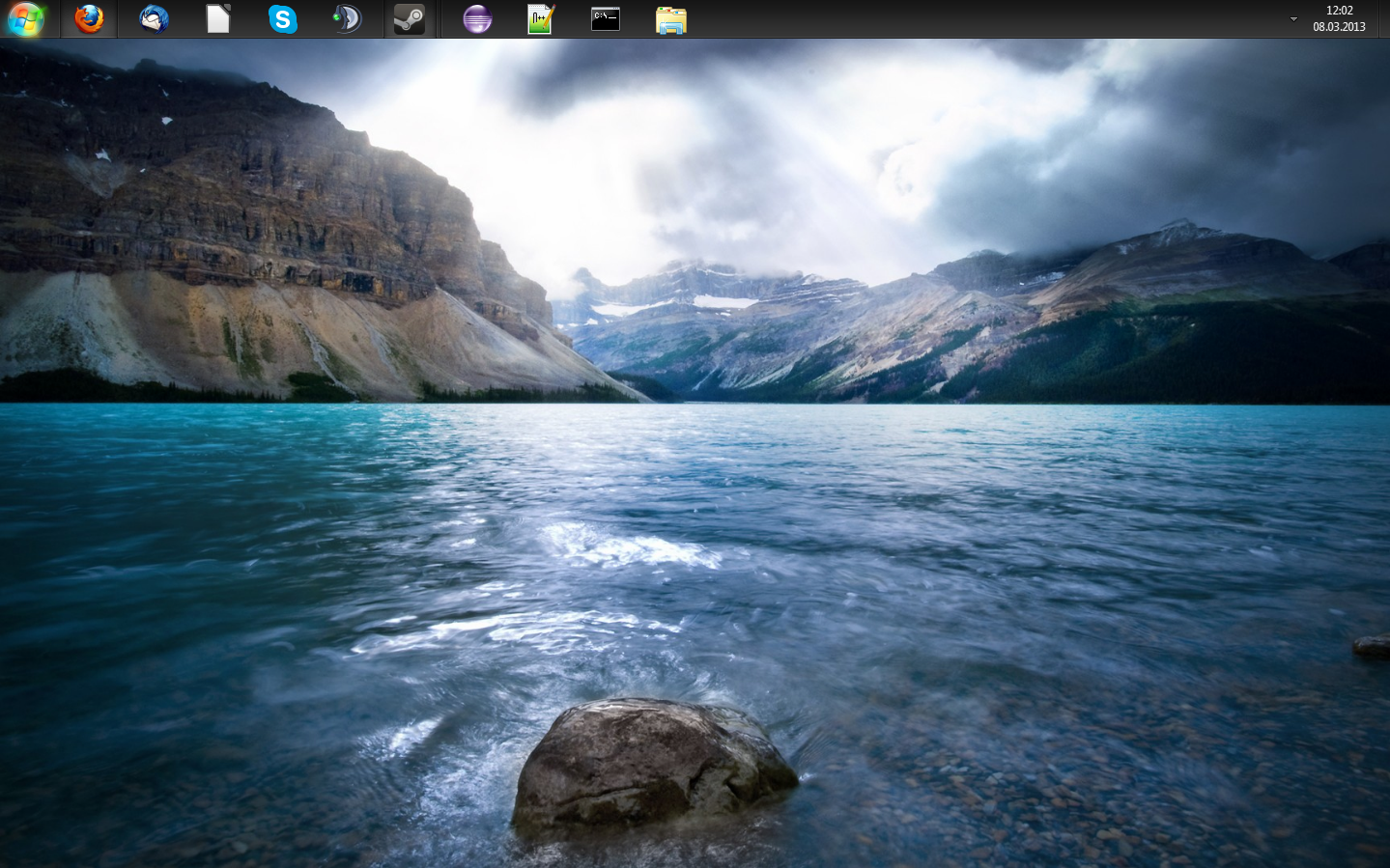Click the clock showing 12:02
The image size is (1390, 868).
(x=1339, y=11)
